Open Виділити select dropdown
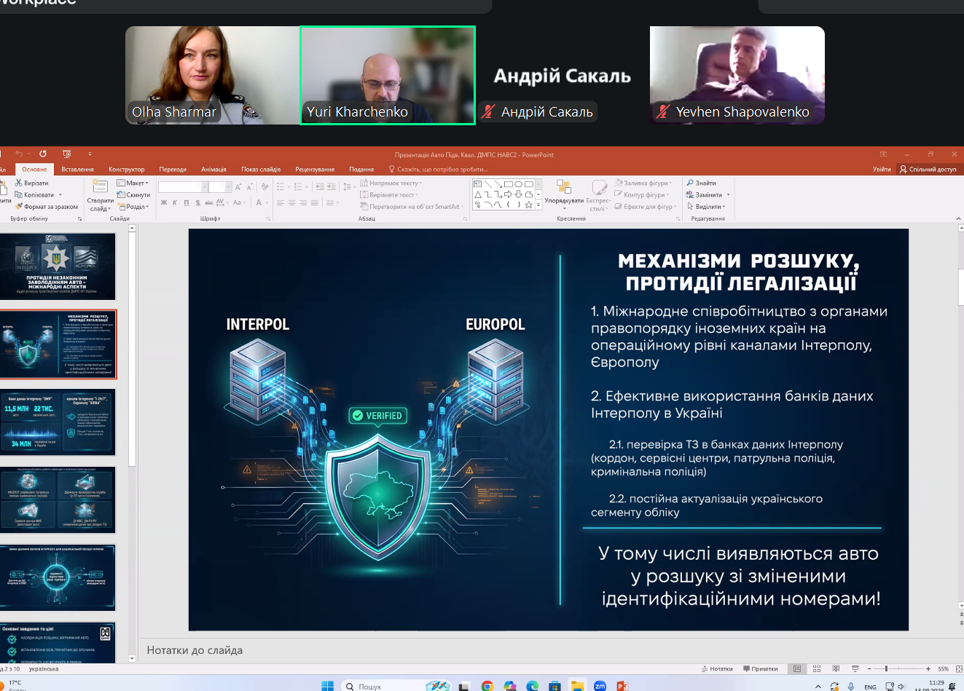964x691 pixels. click(706, 207)
